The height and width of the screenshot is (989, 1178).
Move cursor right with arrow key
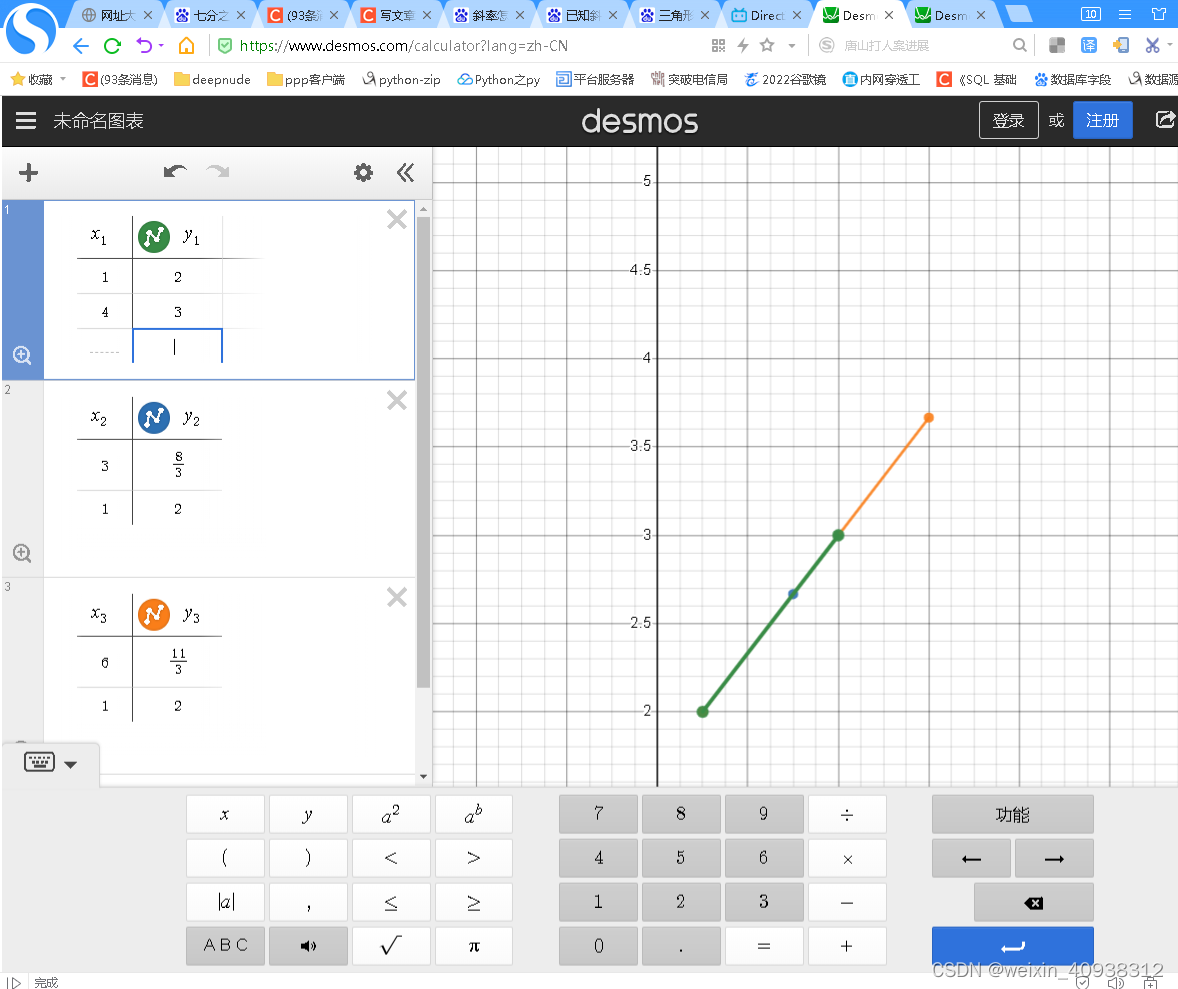1054,858
